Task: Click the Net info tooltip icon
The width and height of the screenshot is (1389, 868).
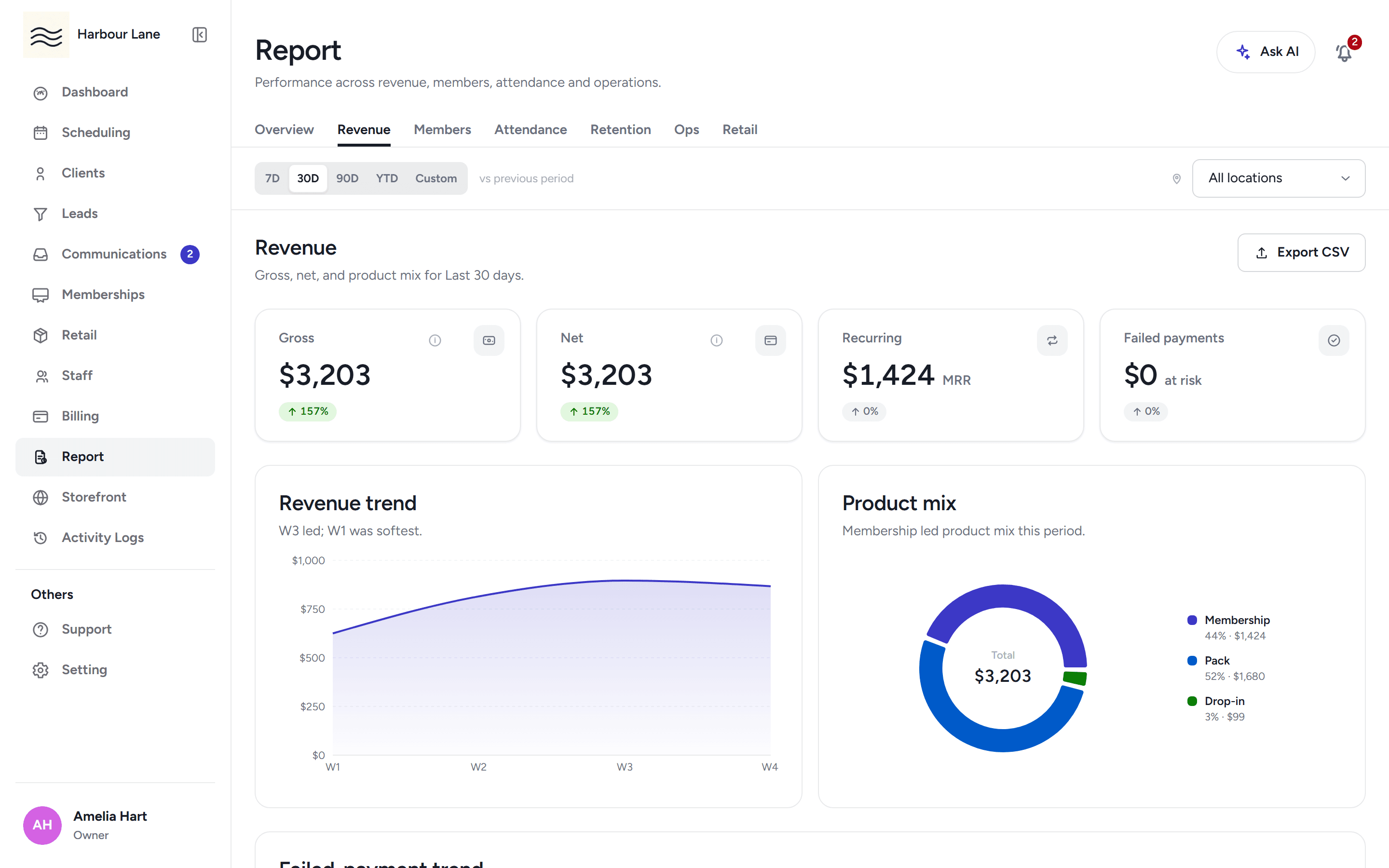Action: (x=716, y=340)
